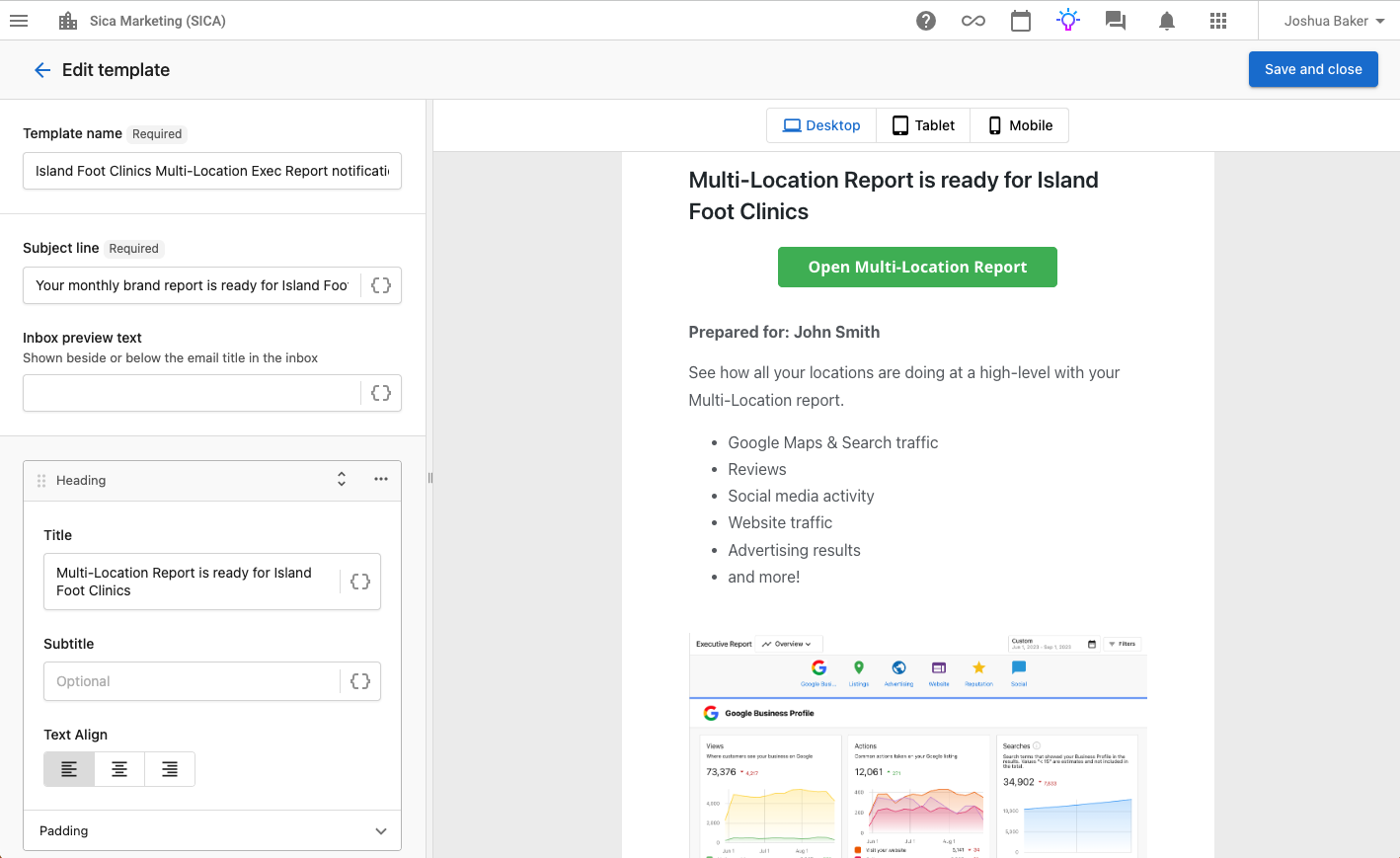
Task: Switch preview to Tablet
Action: click(x=923, y=125)
